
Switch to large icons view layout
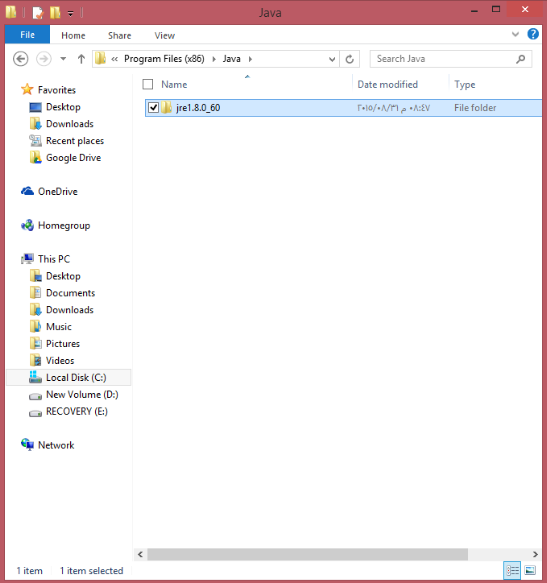[x=530, y=570]
